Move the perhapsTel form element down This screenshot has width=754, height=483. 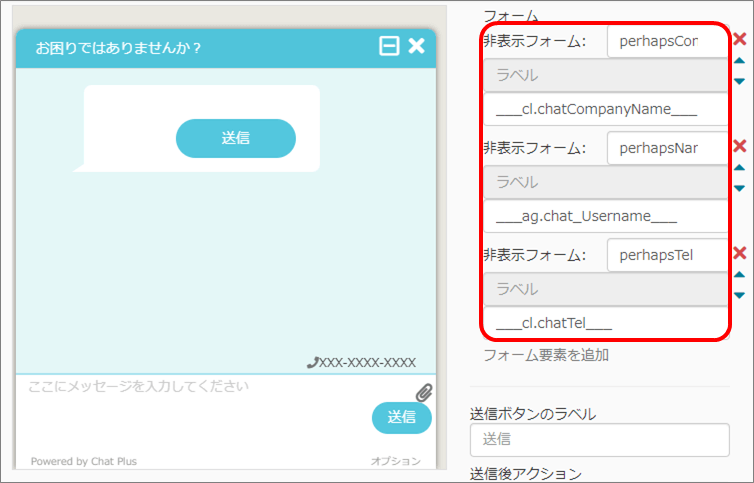click(740, 295)
